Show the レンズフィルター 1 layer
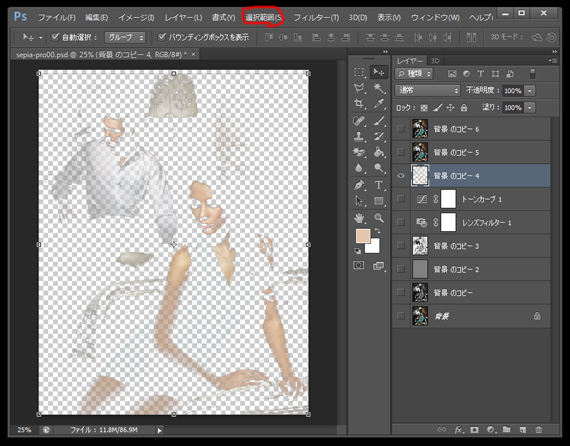Image resolution: width=570 pixels, height=446 pixels. click(x=401, y=222)
